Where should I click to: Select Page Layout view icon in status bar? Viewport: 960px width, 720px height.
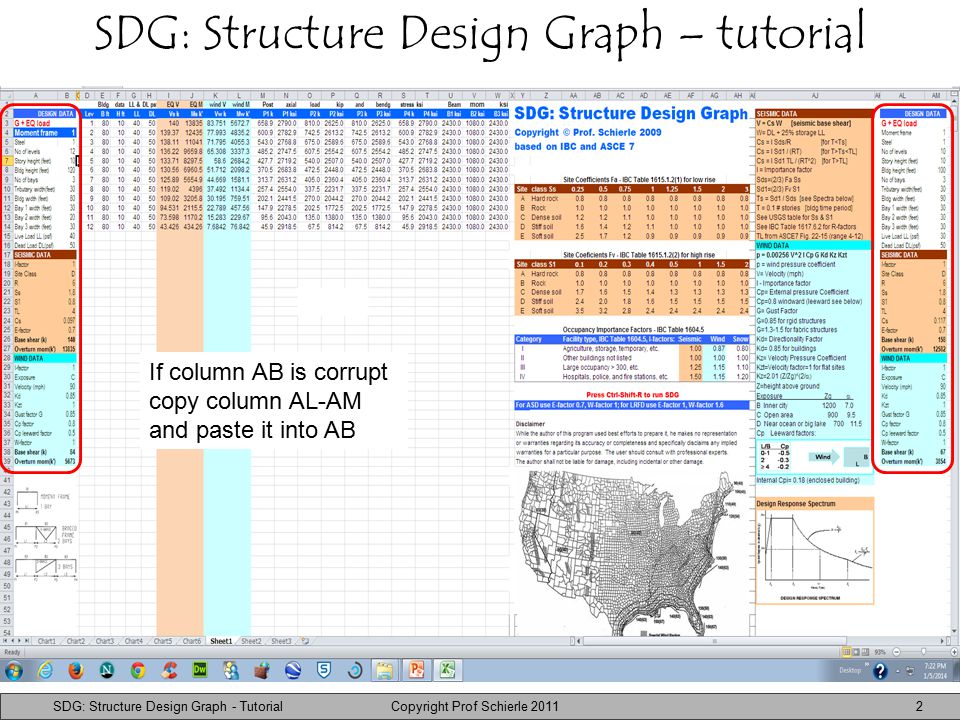point(857,652)
